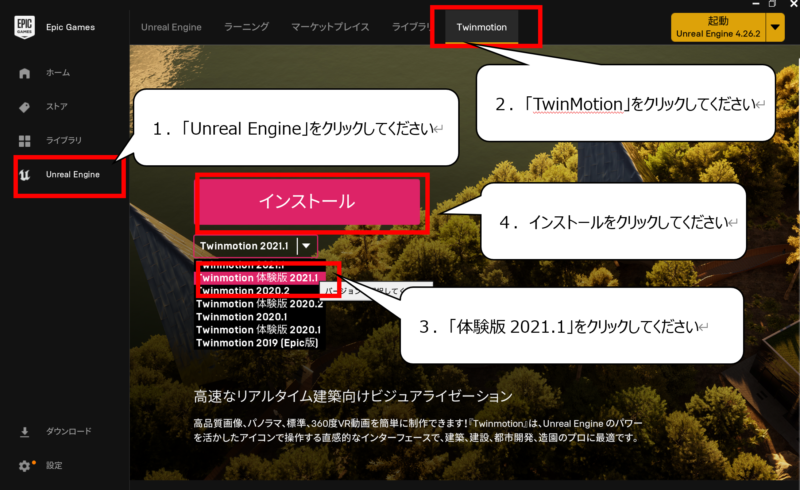Open 設定 label in the sidebar
Screen dimensions: 800x490
pyautogui.click(x=54, y=465)
